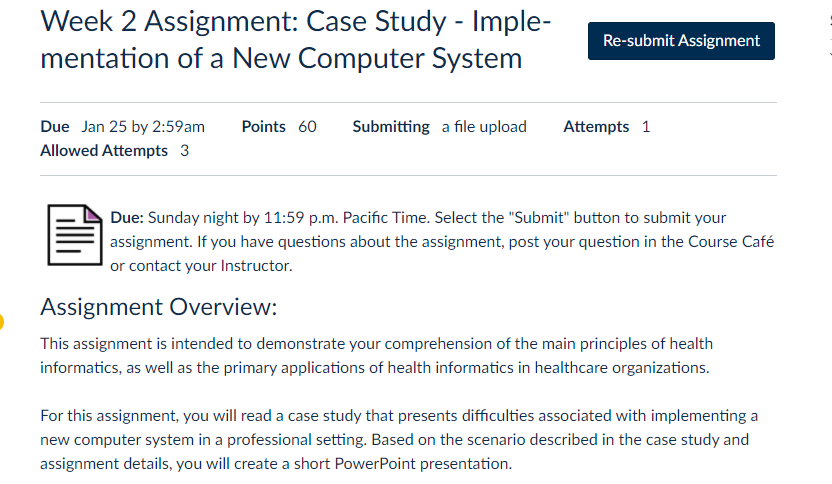832x484 pixels.
Task: Click the words "Course Café" in instructions
Action: (x=731, y=241)
